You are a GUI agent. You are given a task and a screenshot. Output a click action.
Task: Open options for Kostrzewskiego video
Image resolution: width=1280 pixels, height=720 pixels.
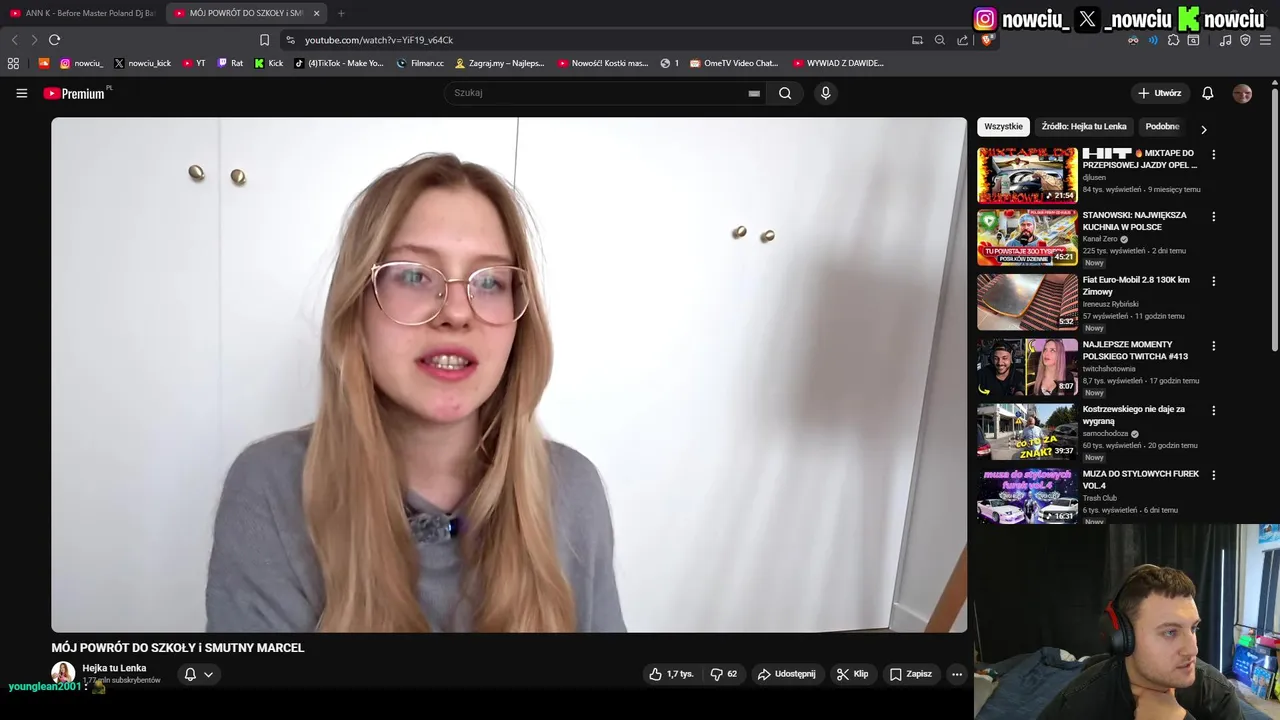pyautogui.click(x=1214, y=411)
